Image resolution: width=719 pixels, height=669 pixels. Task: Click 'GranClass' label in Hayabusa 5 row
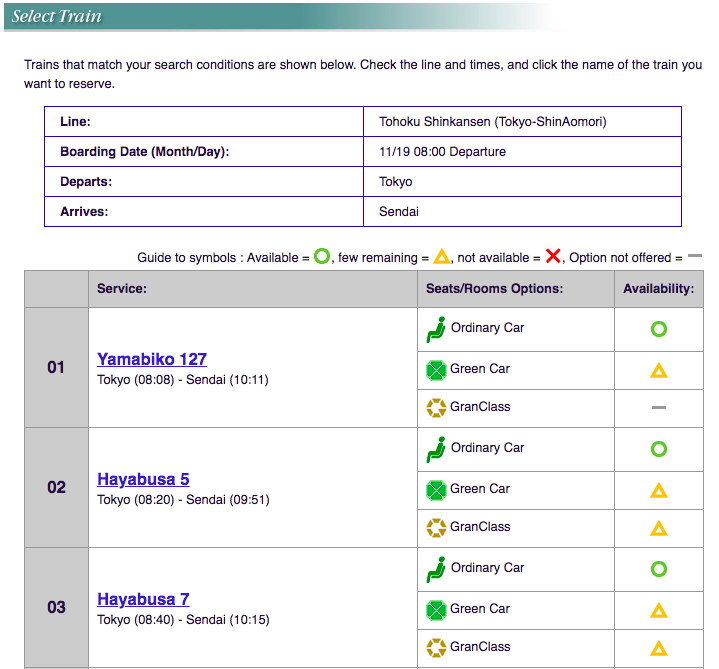tap(480, 527)
